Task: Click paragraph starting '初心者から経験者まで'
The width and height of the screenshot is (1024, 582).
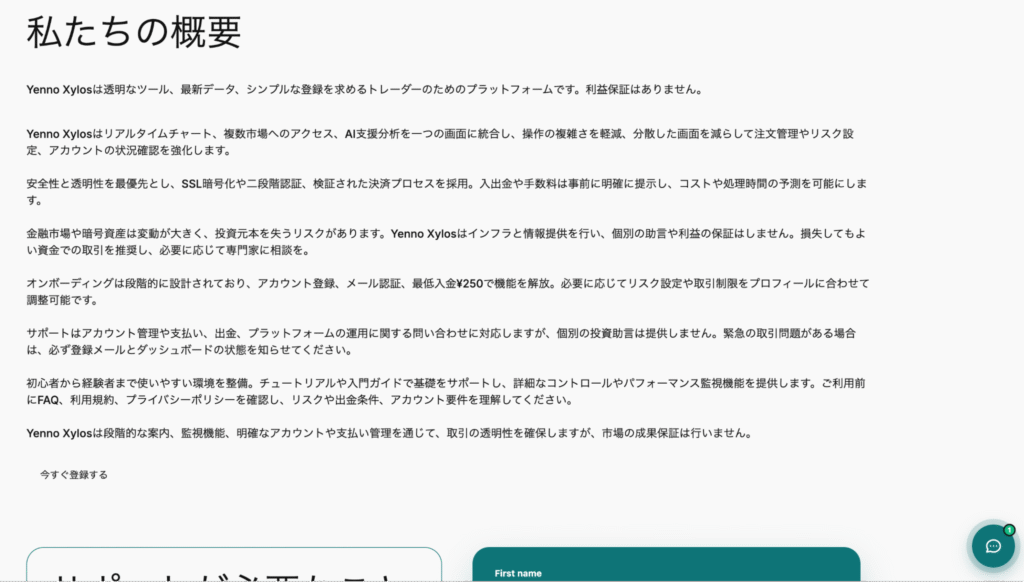Action: tap(446, 391)
